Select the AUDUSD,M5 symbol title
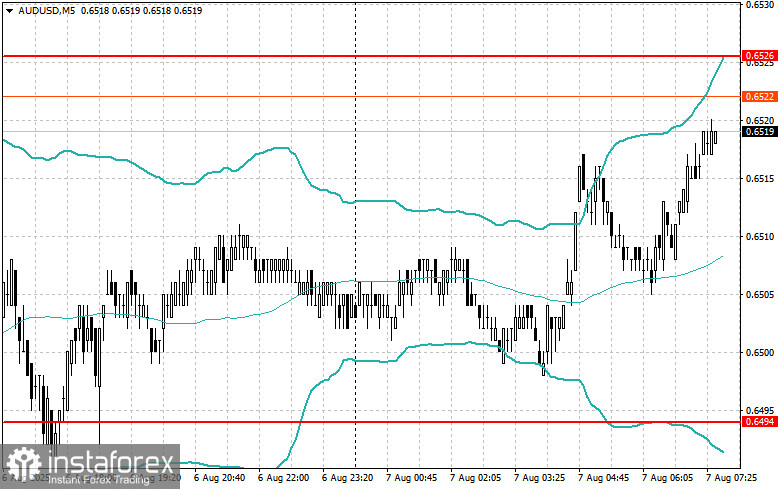Screen dimensions: 781x489 47,10
